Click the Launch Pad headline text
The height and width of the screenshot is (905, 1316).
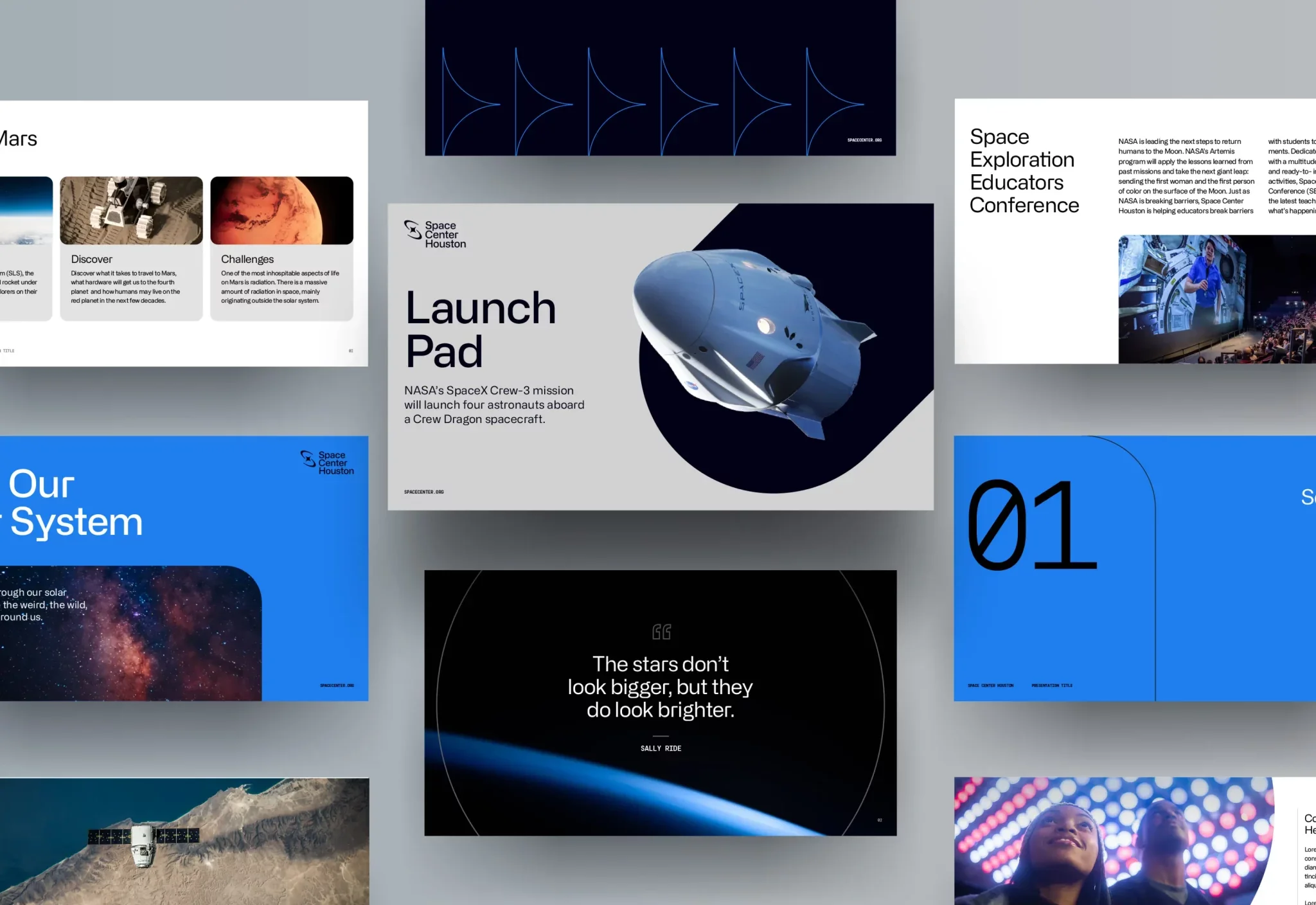click(x=480, y=329)
